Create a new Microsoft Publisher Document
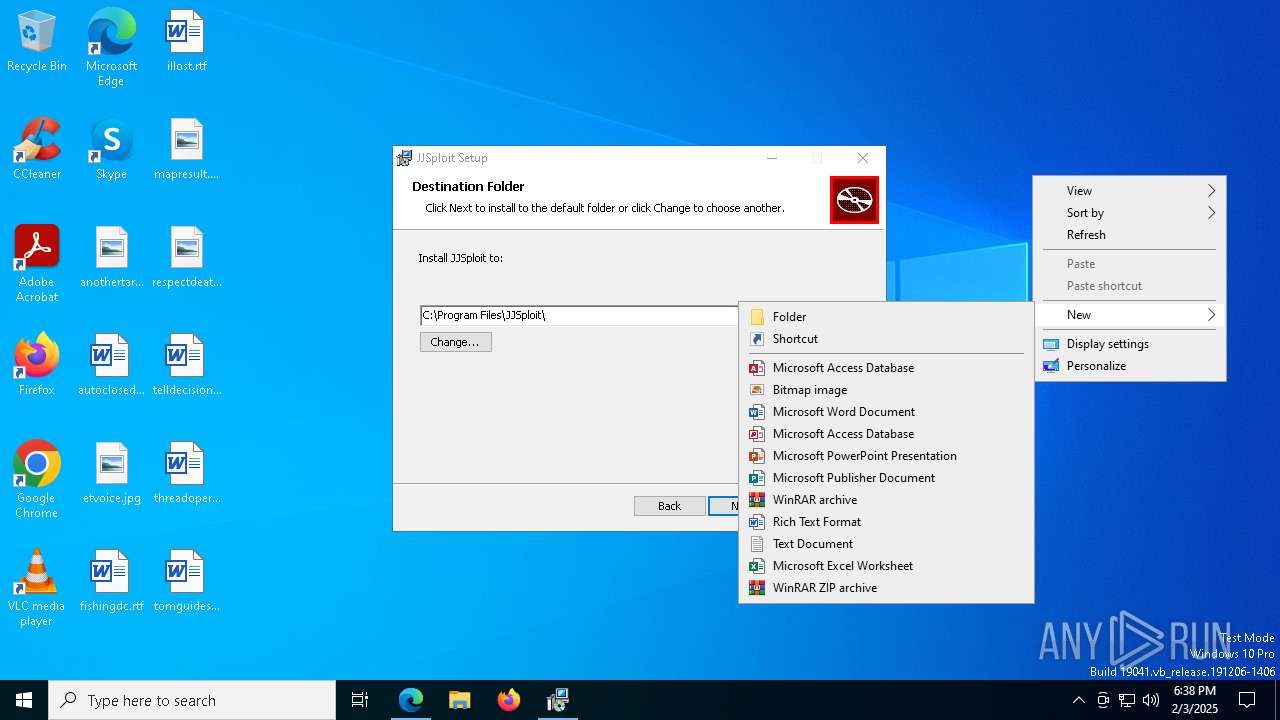The height and width of the screenshot is (720, 1280). coord(886,478)
